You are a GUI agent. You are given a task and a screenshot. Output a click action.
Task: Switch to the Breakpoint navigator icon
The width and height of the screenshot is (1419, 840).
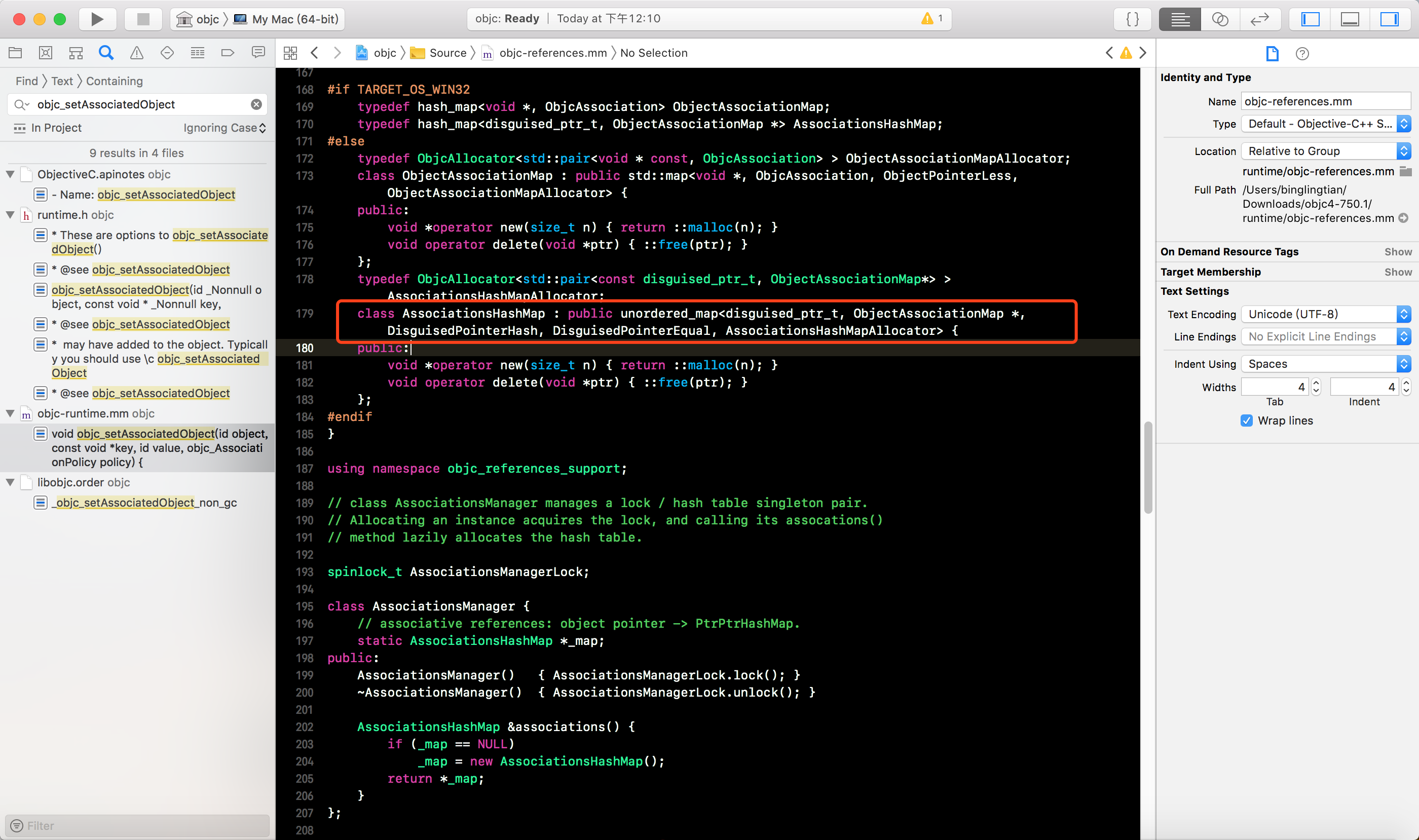pos(228,53)
